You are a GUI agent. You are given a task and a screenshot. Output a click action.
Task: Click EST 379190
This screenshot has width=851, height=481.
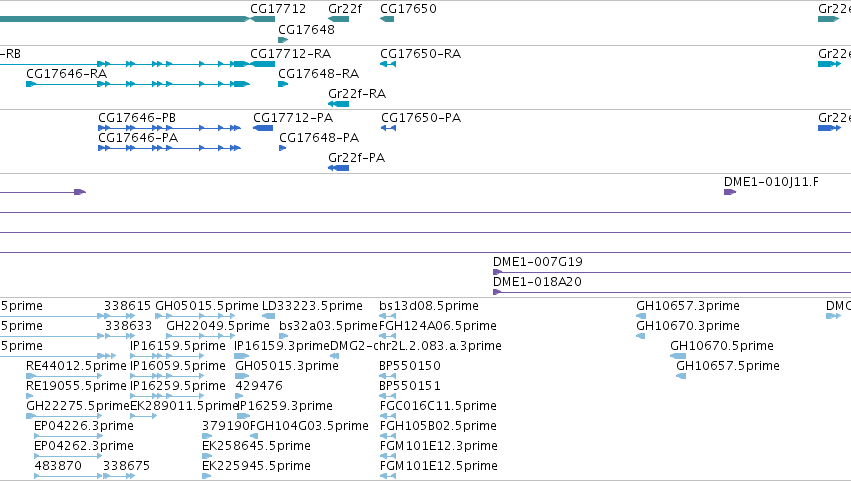click(225, 426)
